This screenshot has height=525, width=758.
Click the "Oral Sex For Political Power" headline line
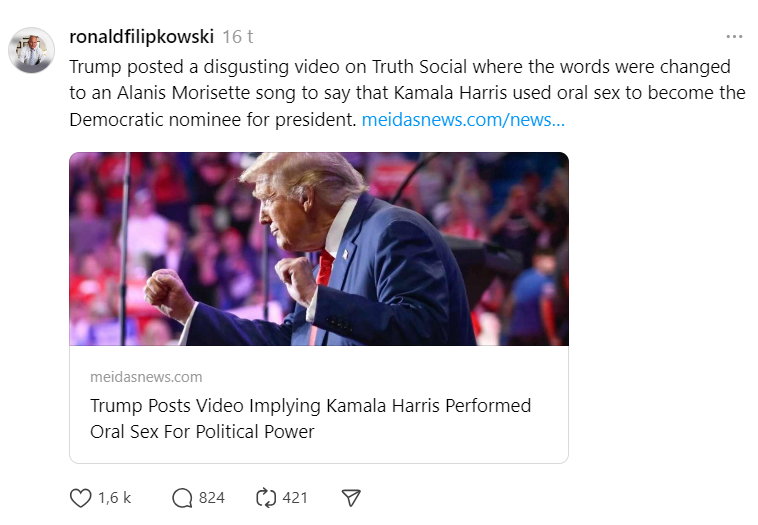tap(202, 432)
